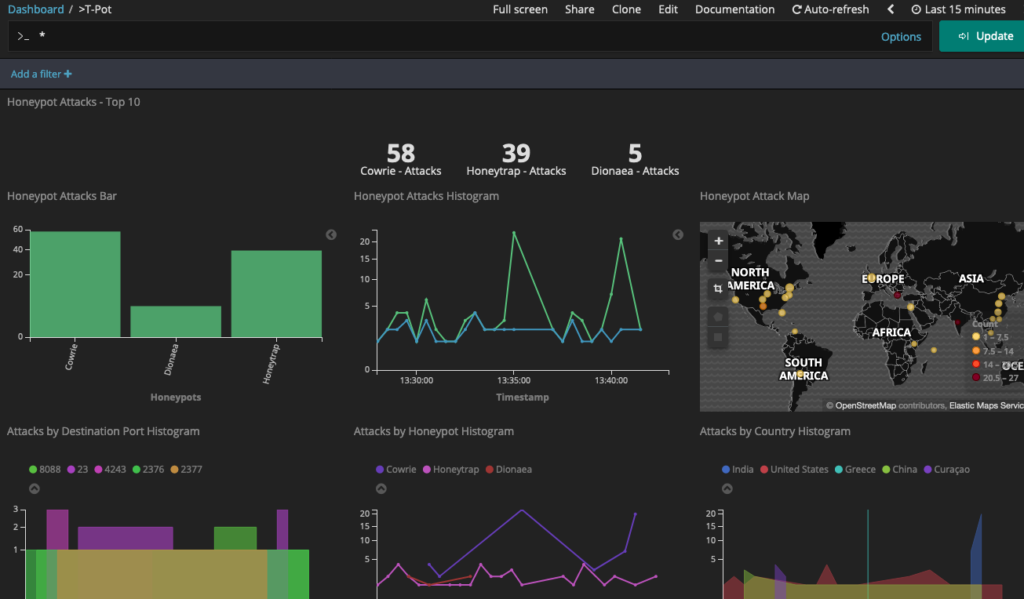This screenshot has height=599, width=1024.
Task: Collapse legend of Honeypot Attacks Bar chart
Action: [331, 235]
